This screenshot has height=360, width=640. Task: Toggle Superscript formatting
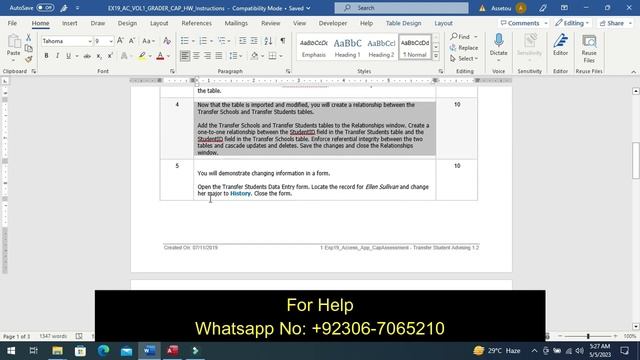(x=110, y=56)
